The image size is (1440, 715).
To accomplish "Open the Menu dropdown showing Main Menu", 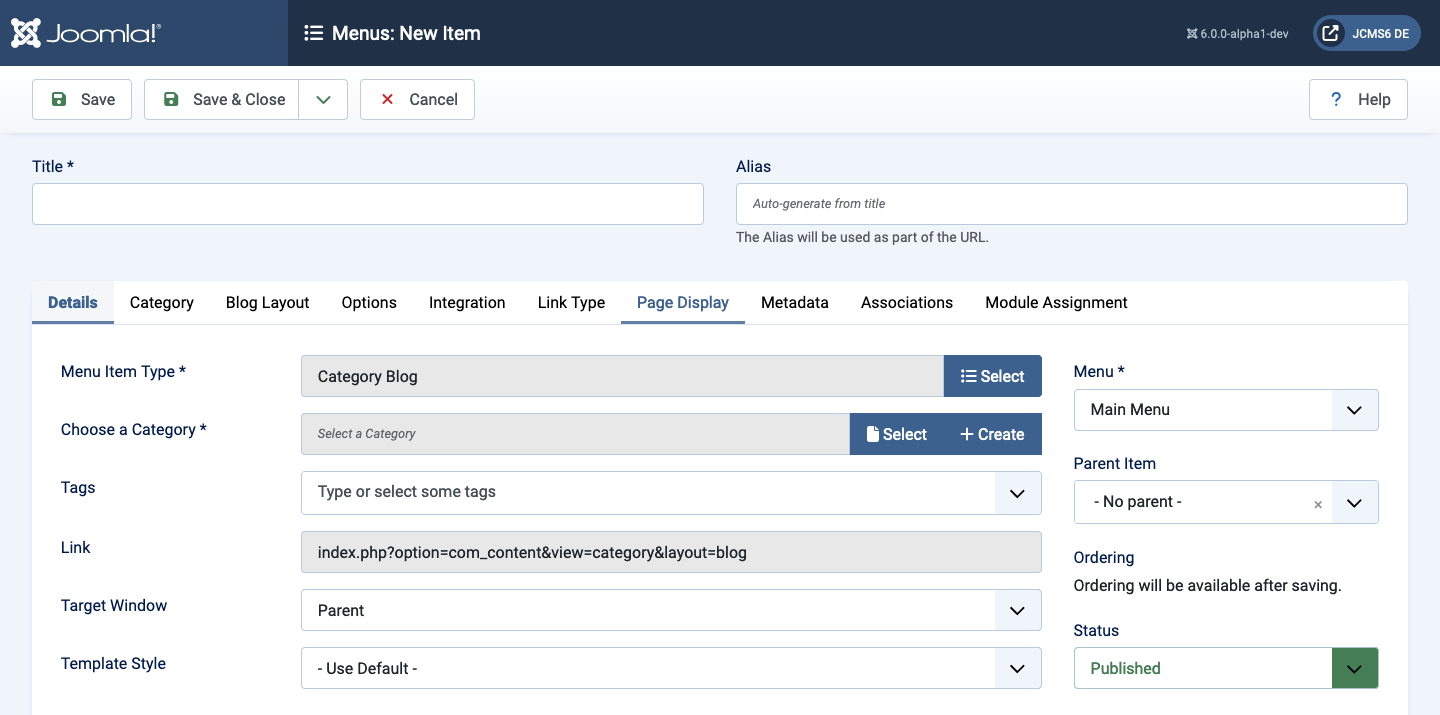I will [1226, 410].
